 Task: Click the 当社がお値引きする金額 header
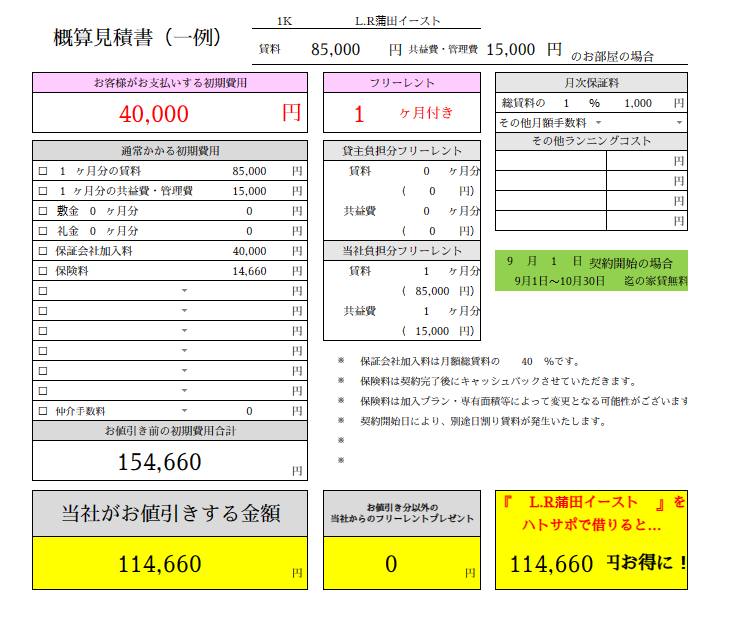tap(170, 513)
